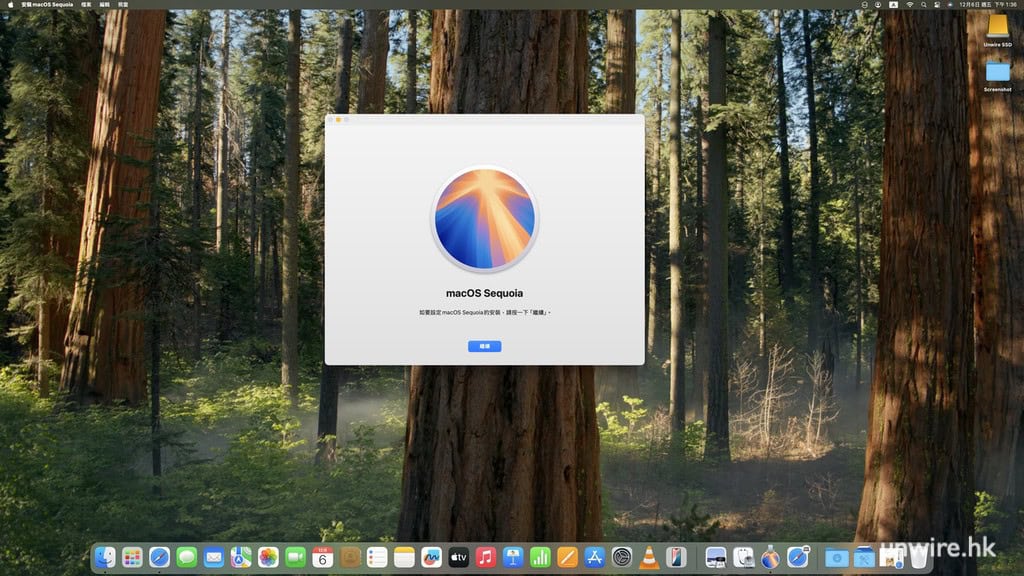The height and width of the screenshot is (576, 1024).
Task: Open the Wi-Fi status menu
Action: coord(909,4)
